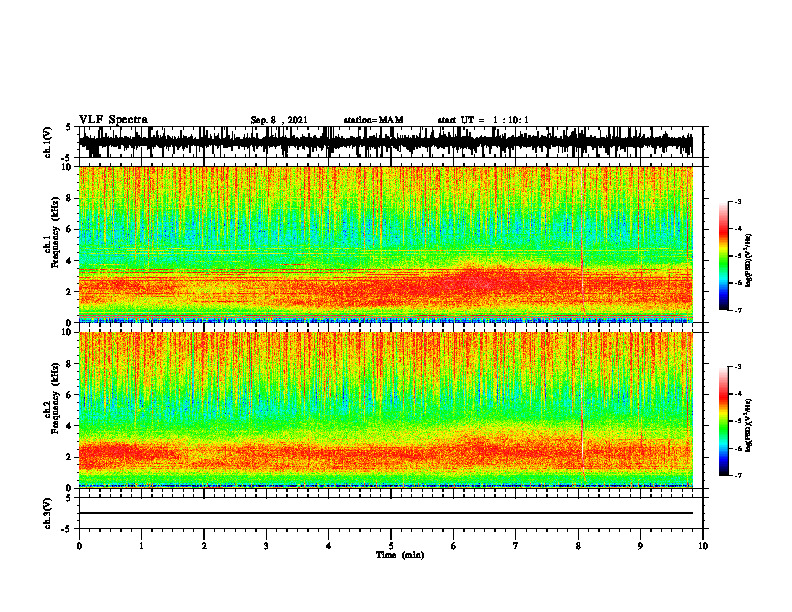Click the ch.1 color bar log(PSD) unit label
This screenshot has width=792, height=612.
point(748,261)
